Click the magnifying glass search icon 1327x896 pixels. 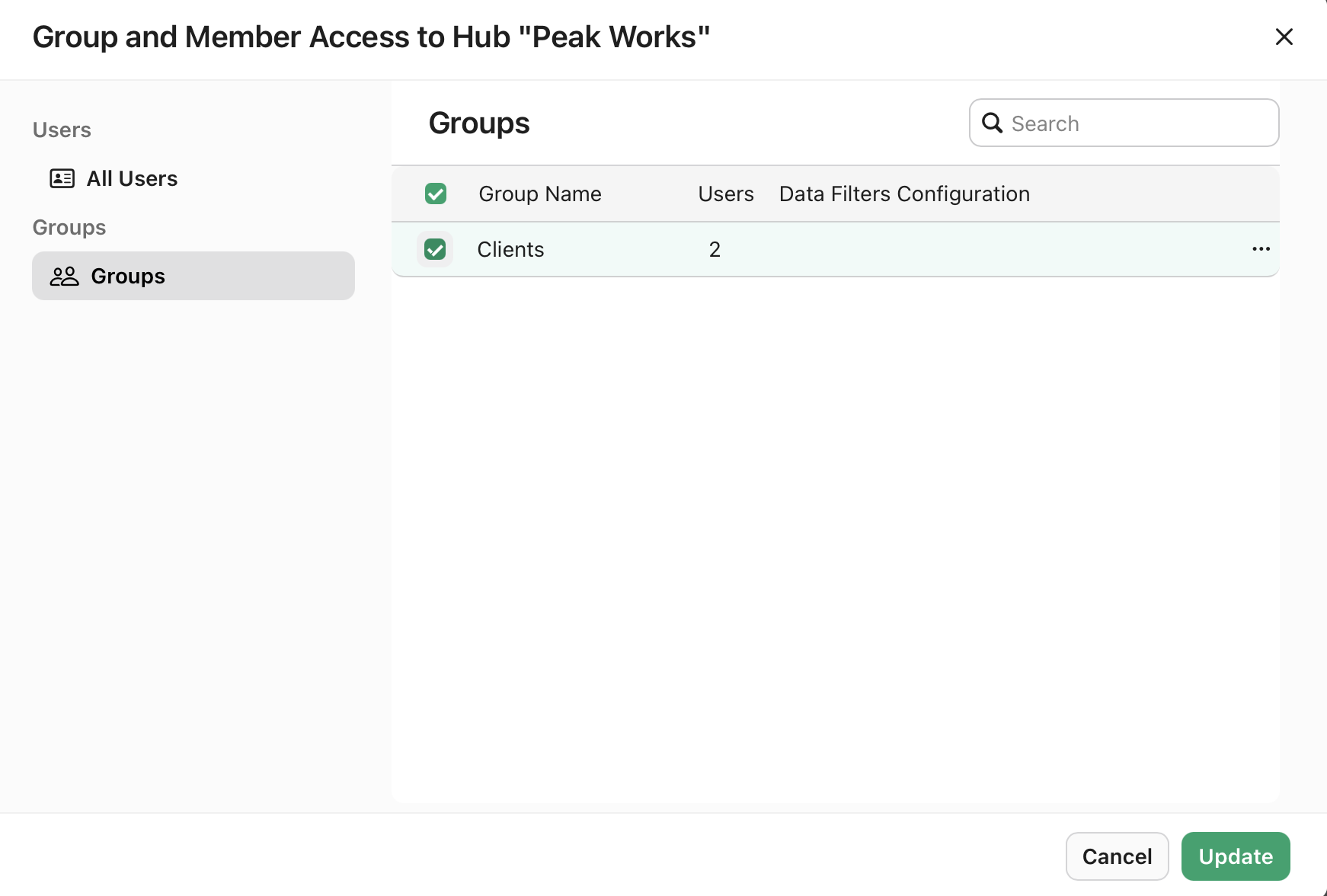tap(993, 123)
